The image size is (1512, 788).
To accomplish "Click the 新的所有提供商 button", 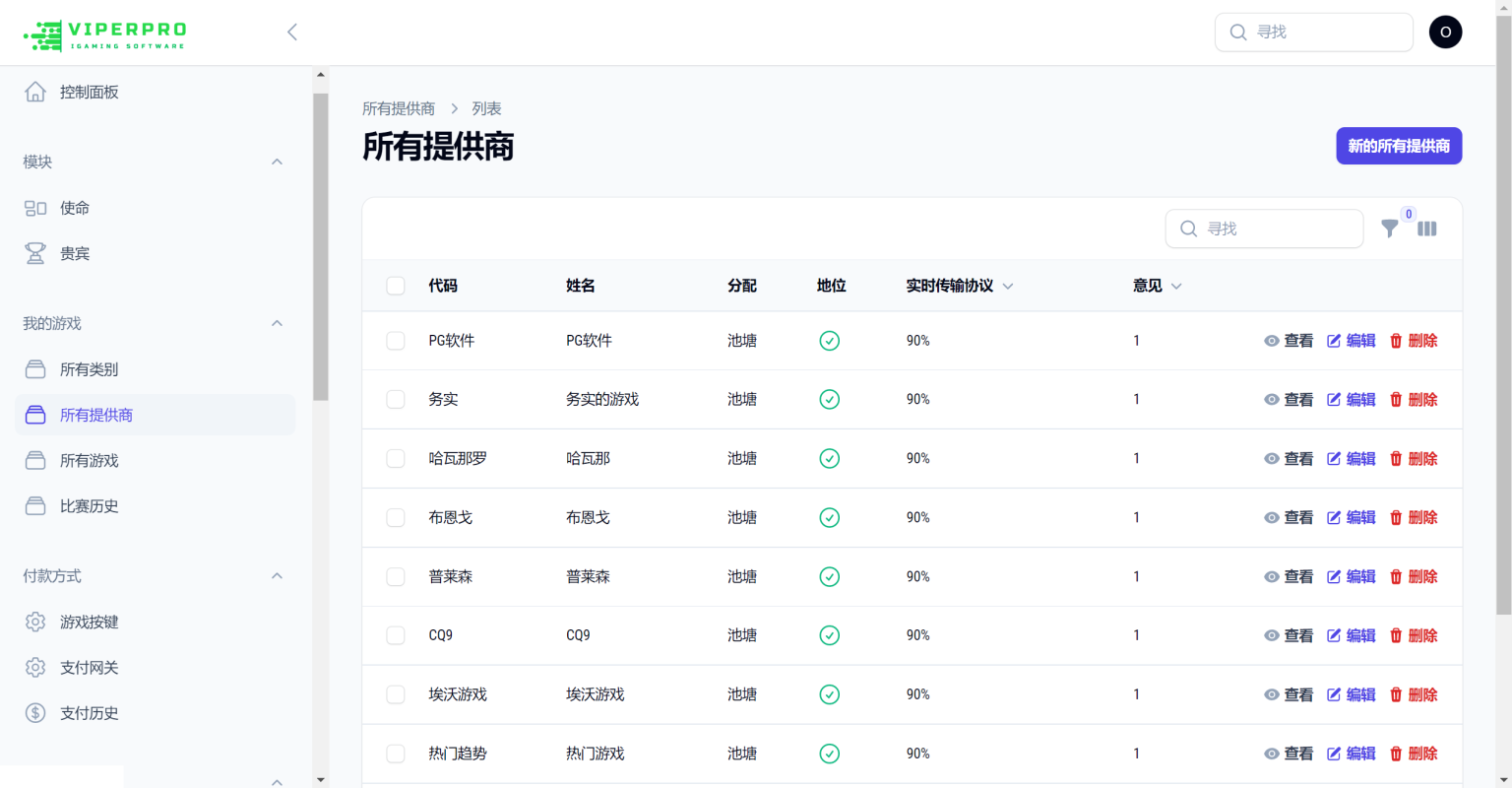I will pyautogui.click(x=1398, y=146).
